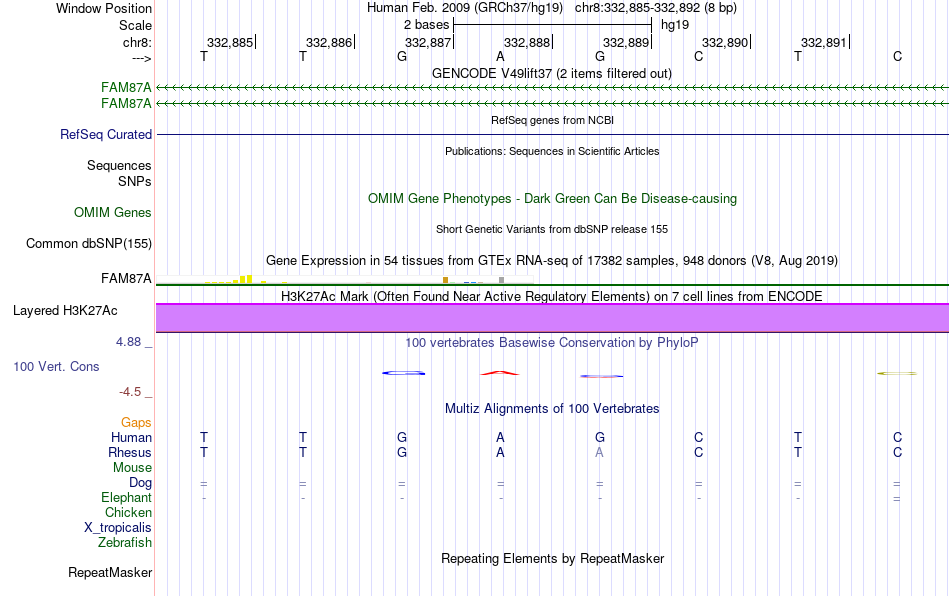This screenshot has width=950, height=596.
Task: Click the Sequences track label
Action: click(x=119, y=165)
